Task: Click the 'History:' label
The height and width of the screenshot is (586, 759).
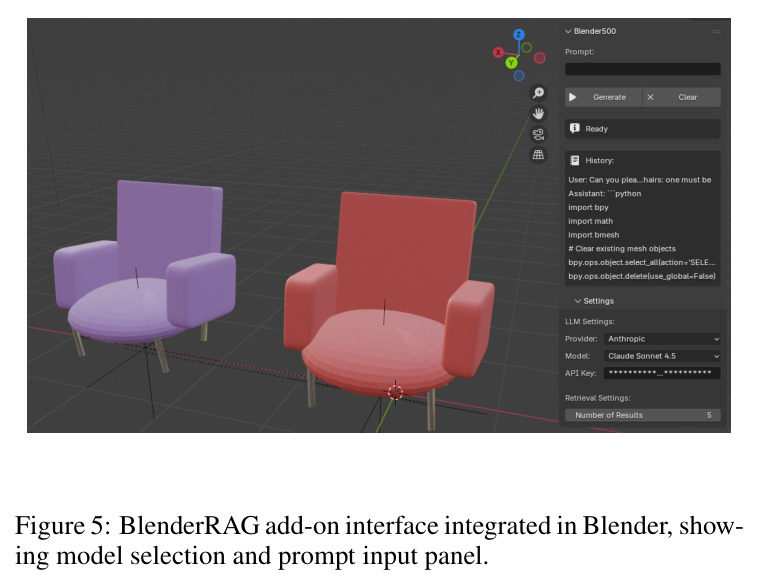Action: 599,161
